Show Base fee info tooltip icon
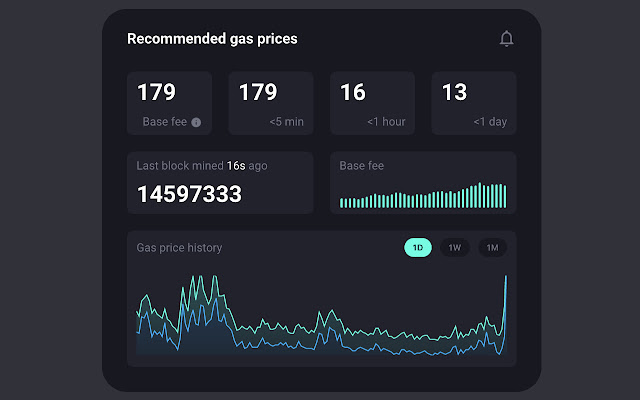The image size is (640, 400). click(x=196, y=122)
